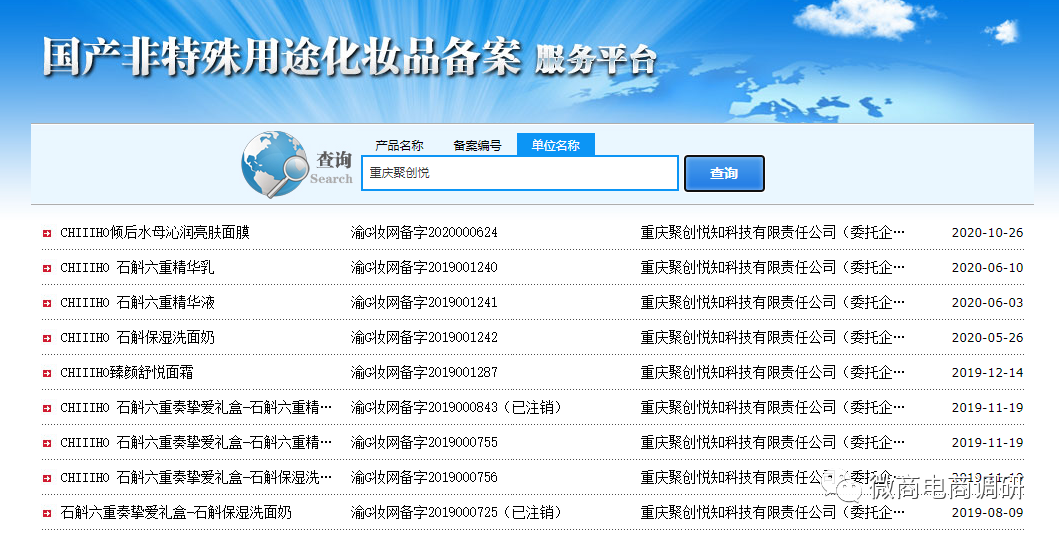Click the date 2019-12-14
Image resolution: width=1059 pixels, height=534 pixels.
[987, 373]
